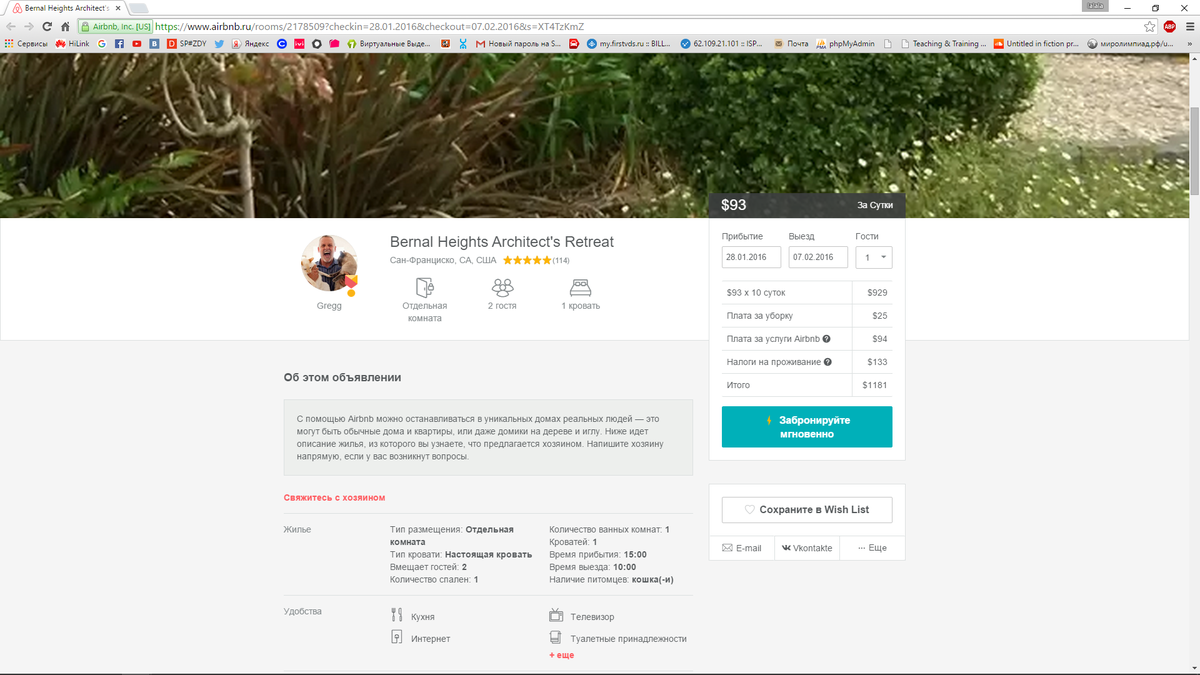The width and height of the screenshot is (1200, 675).
Task: Click the 2 гостя guests icon
Action: point(503,287)
